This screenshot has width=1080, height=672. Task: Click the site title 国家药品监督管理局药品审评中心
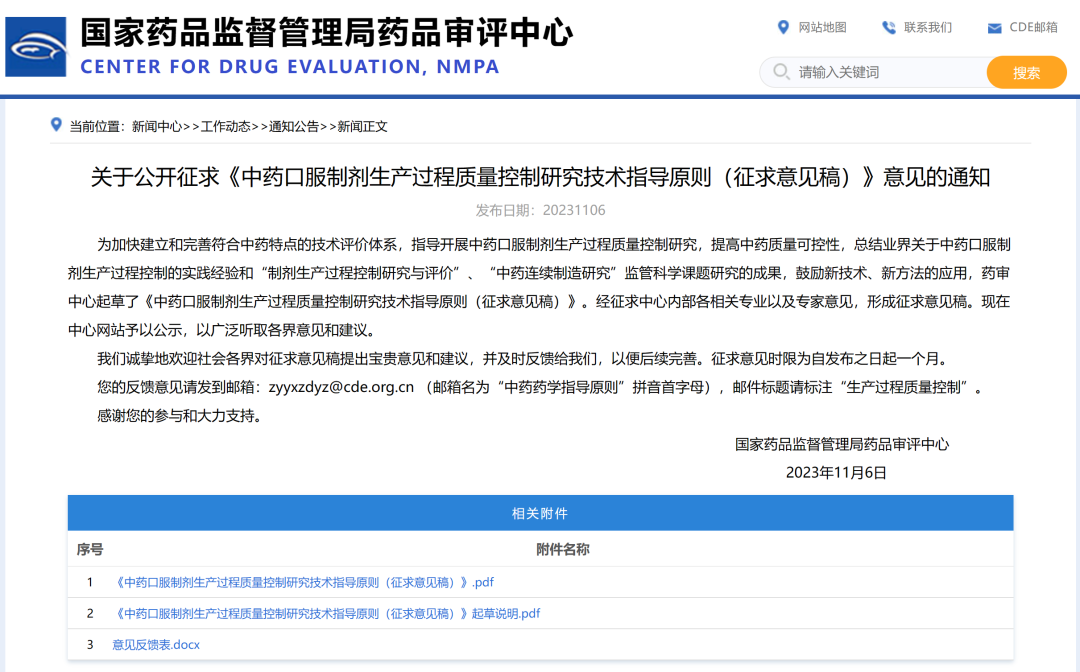326,33
